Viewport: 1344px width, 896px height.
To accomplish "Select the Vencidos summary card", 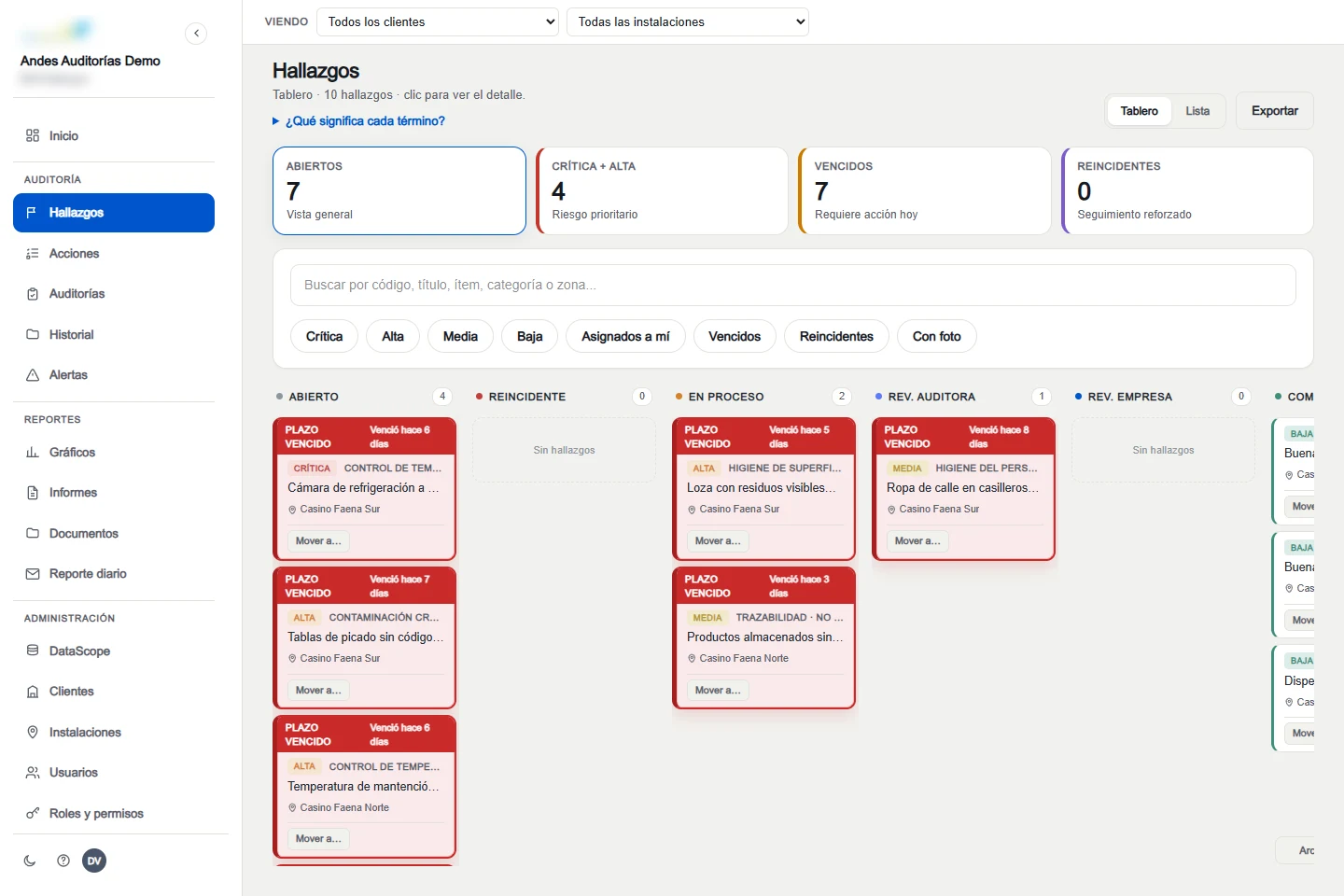I will click(x=925, y=190).
